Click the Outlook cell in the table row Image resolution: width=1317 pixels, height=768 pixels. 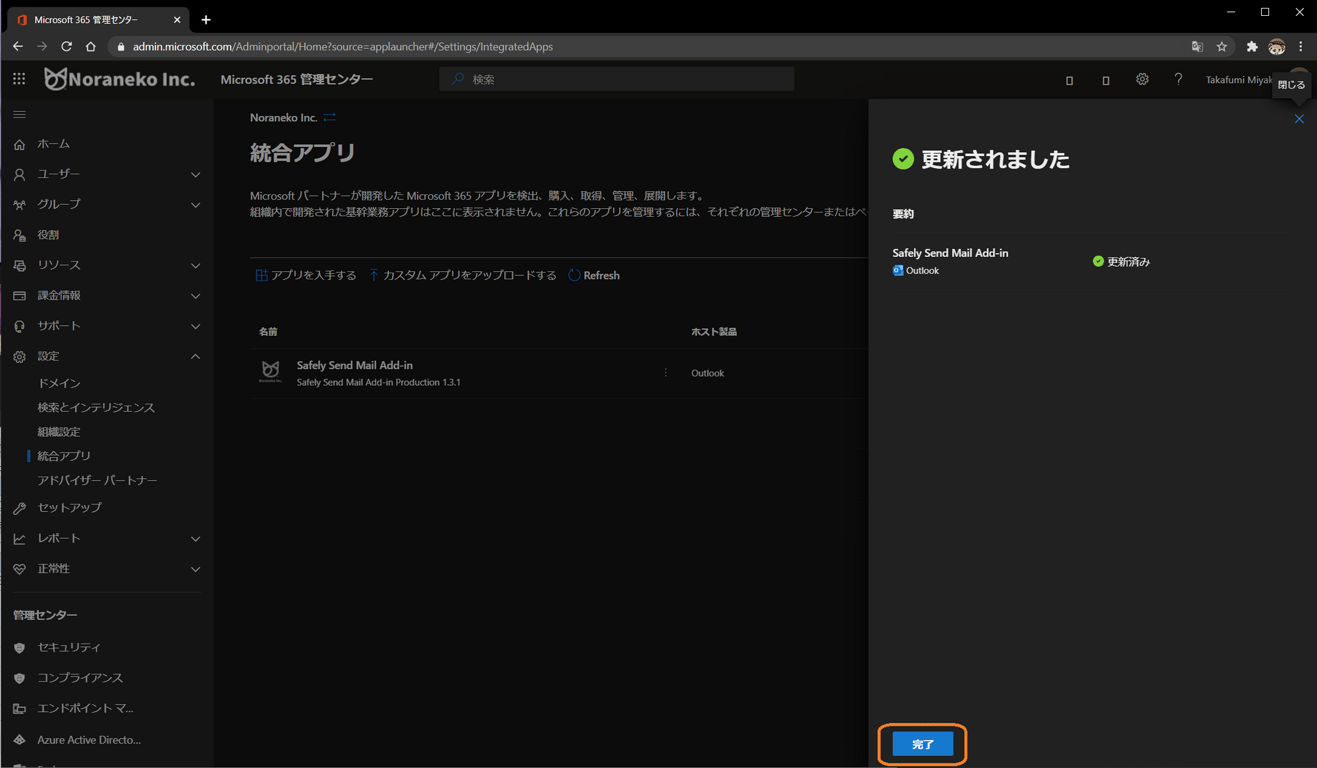708,373
